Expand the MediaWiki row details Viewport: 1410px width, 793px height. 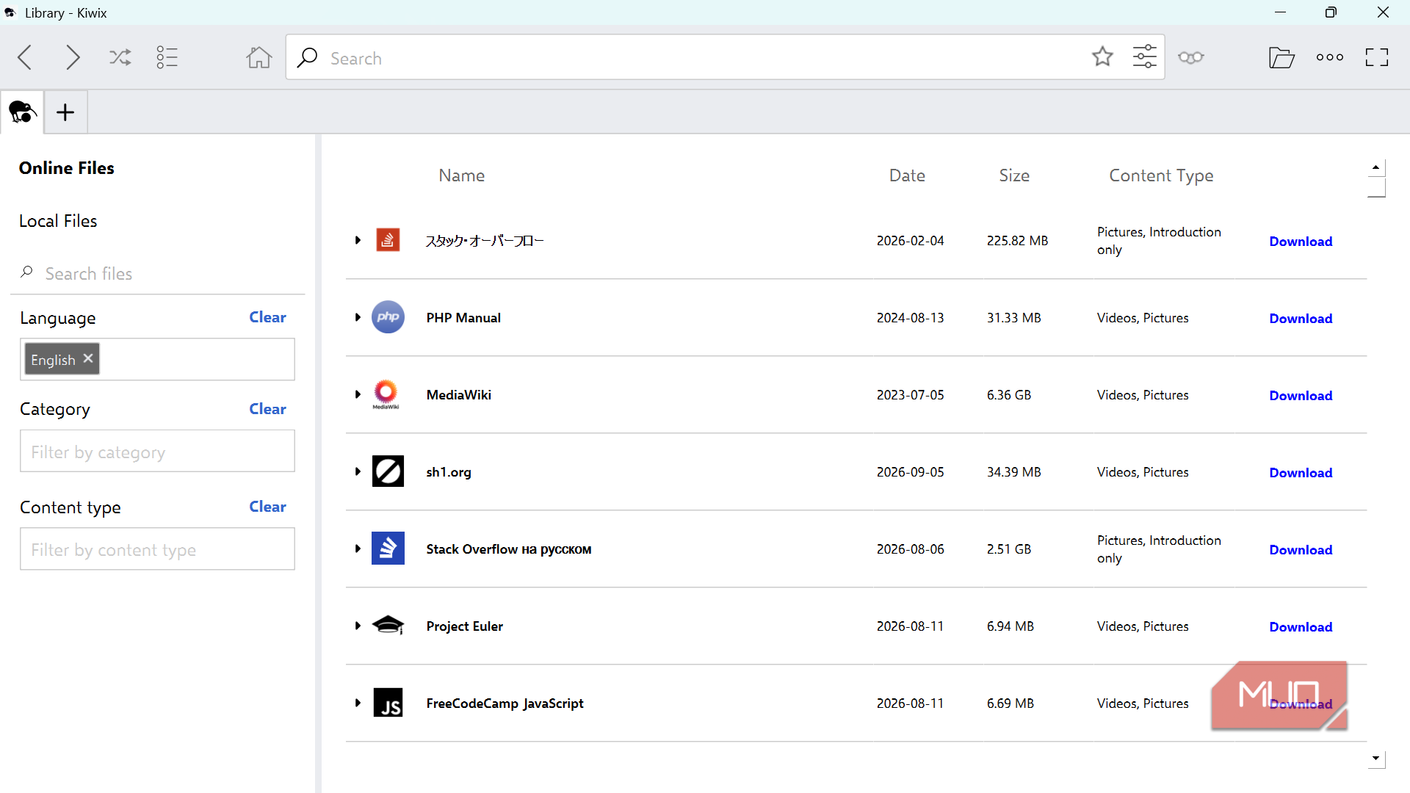[x=357, y=394]
